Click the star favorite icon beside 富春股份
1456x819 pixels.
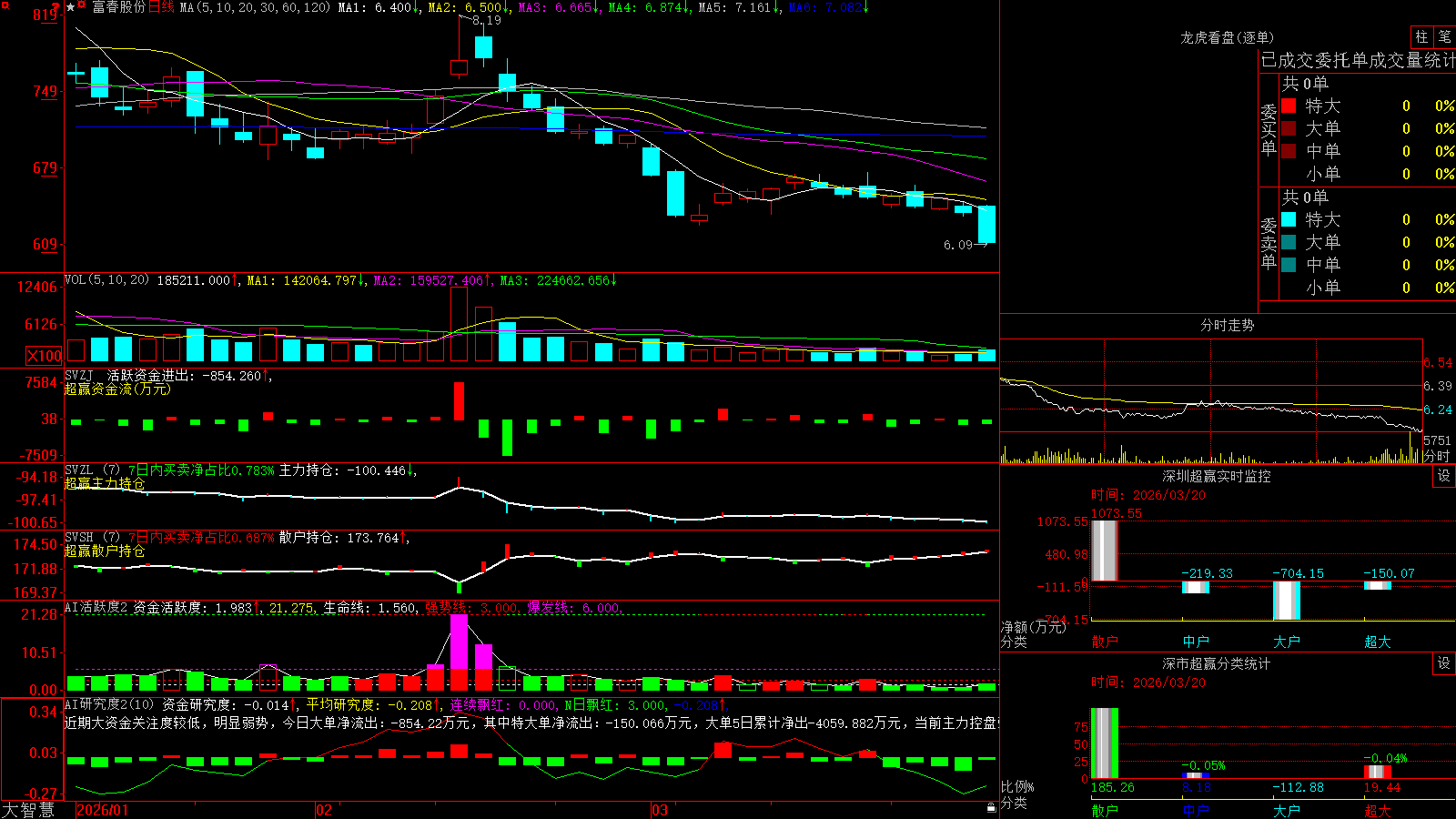point(71,7)
